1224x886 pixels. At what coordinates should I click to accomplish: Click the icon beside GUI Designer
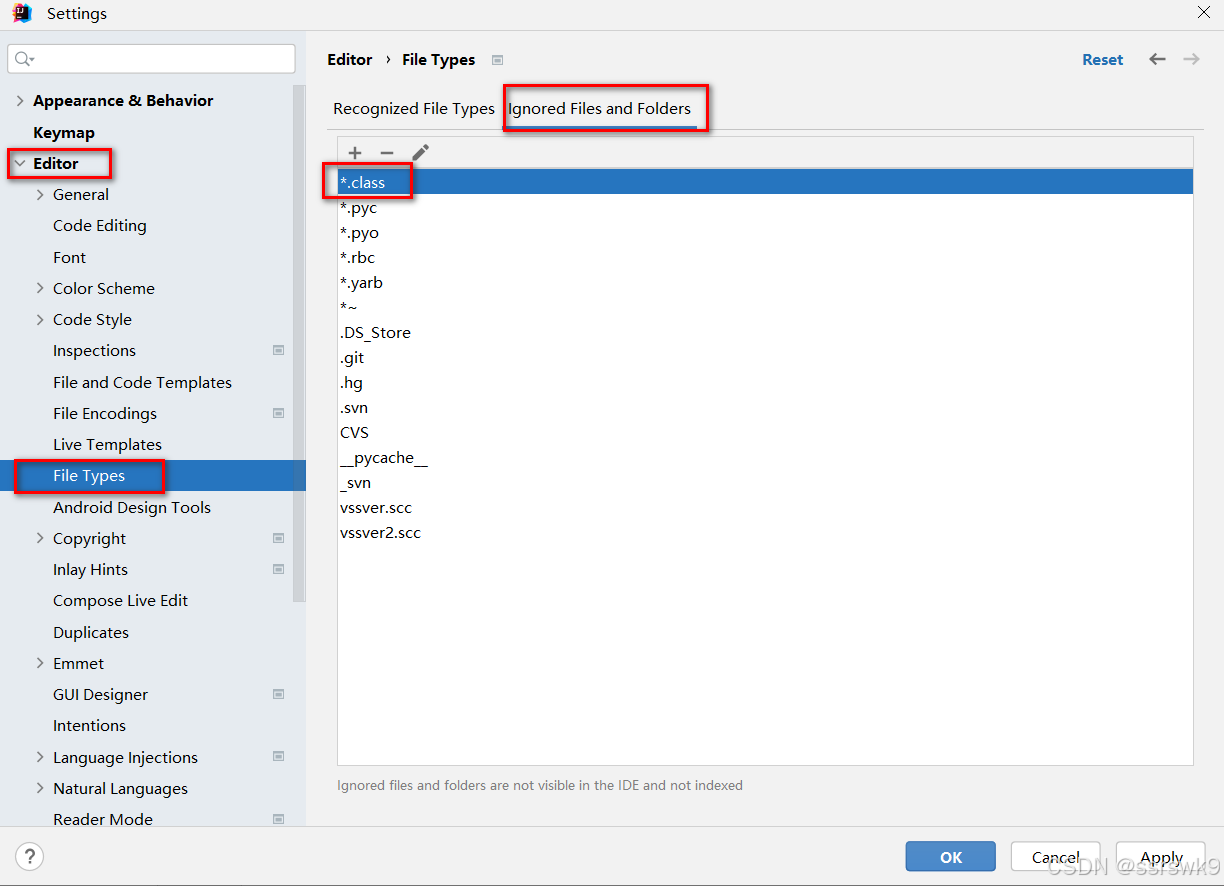click(278, 694)
